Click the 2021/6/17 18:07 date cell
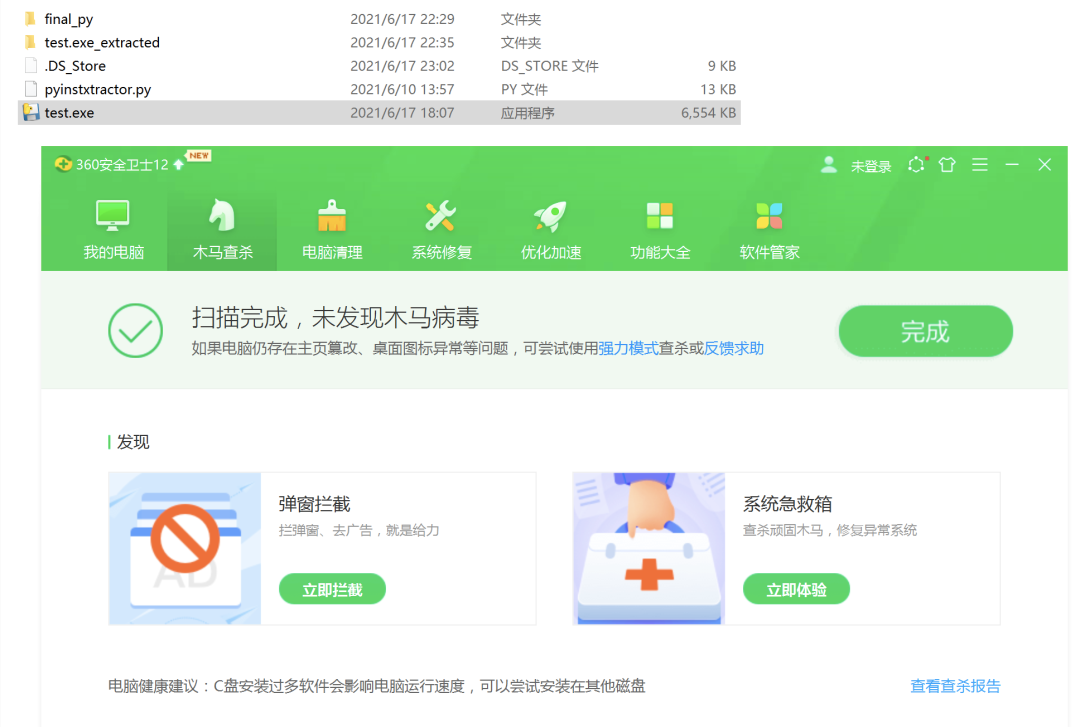This screenshot has width=1080, height=727. (402, 113)
